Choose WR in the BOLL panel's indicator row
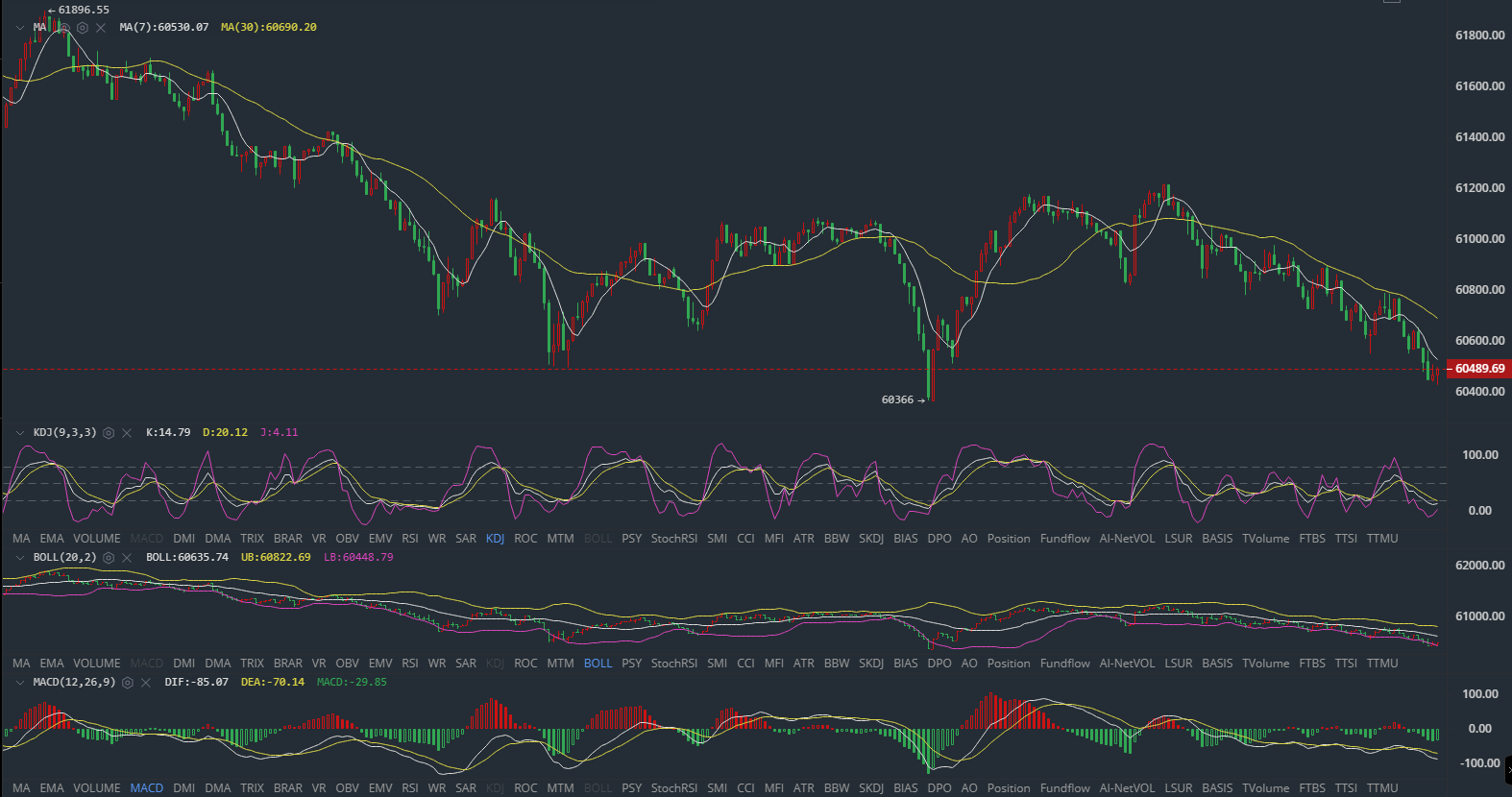Screen dimensions: 1512x797 tap(437, 664)
